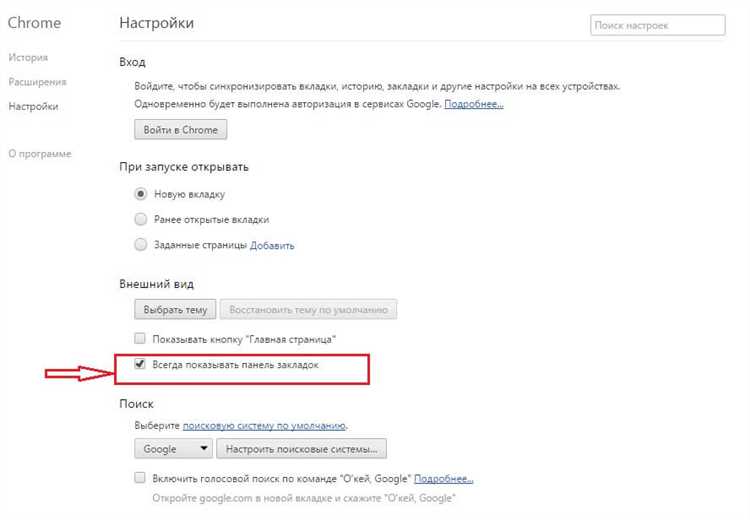The image size is (750, 520).
Task: Click the Chrome title in the sidebar
Action: pyautogui.click(x=34, y=23)
